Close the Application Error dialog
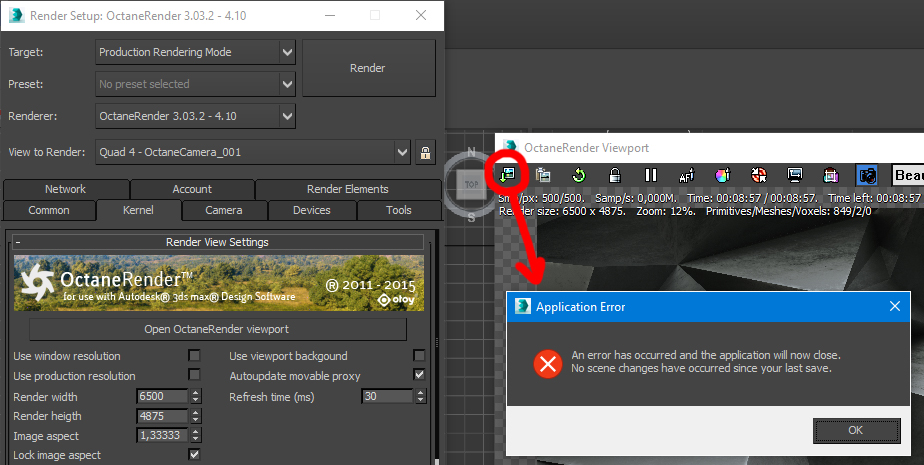Screen dimensions: 924x465 [895, 306]
